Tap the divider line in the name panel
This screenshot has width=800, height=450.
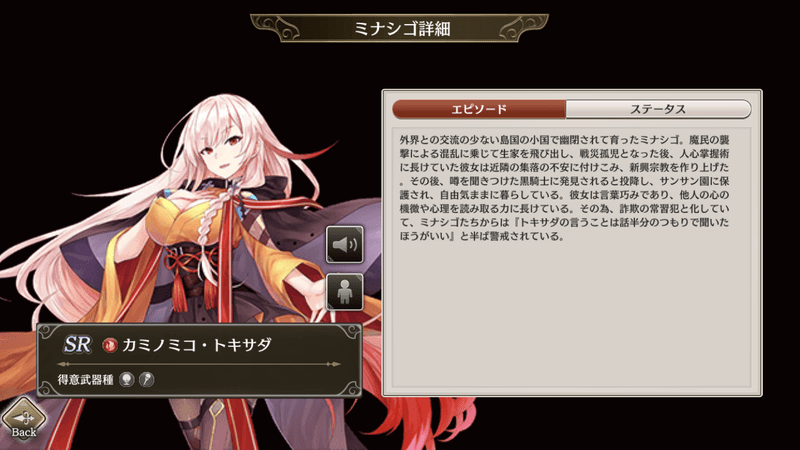(199, 364)
